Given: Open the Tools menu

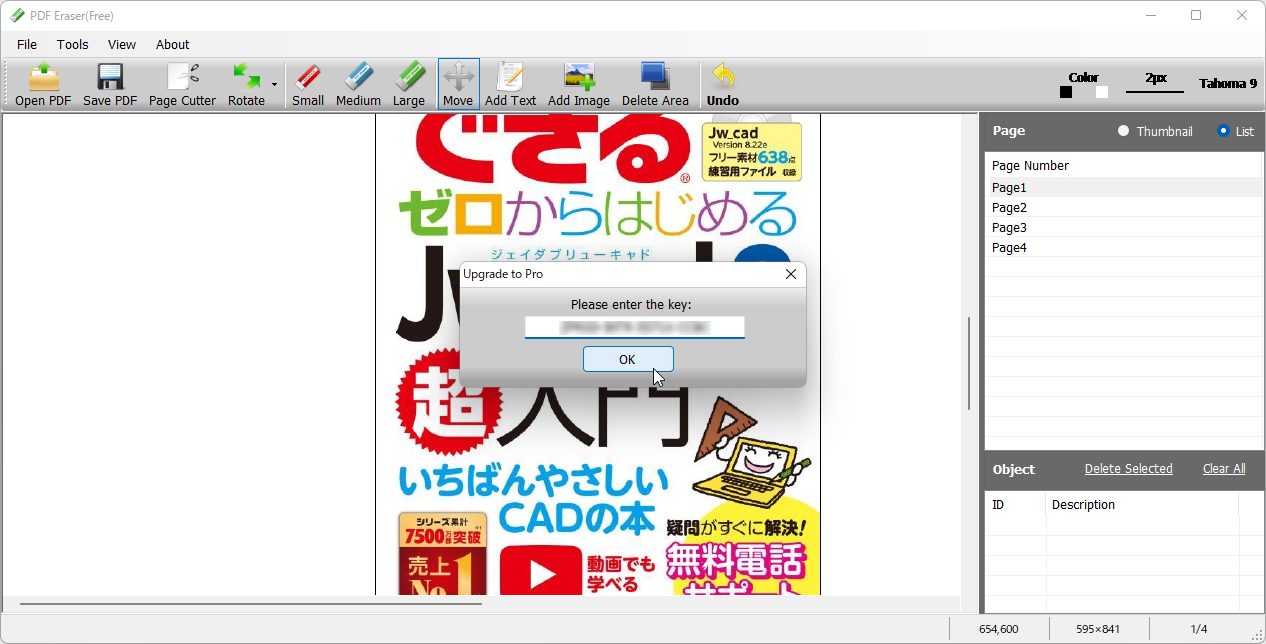Looking at the screenshot, I should [x=72, y=45].
